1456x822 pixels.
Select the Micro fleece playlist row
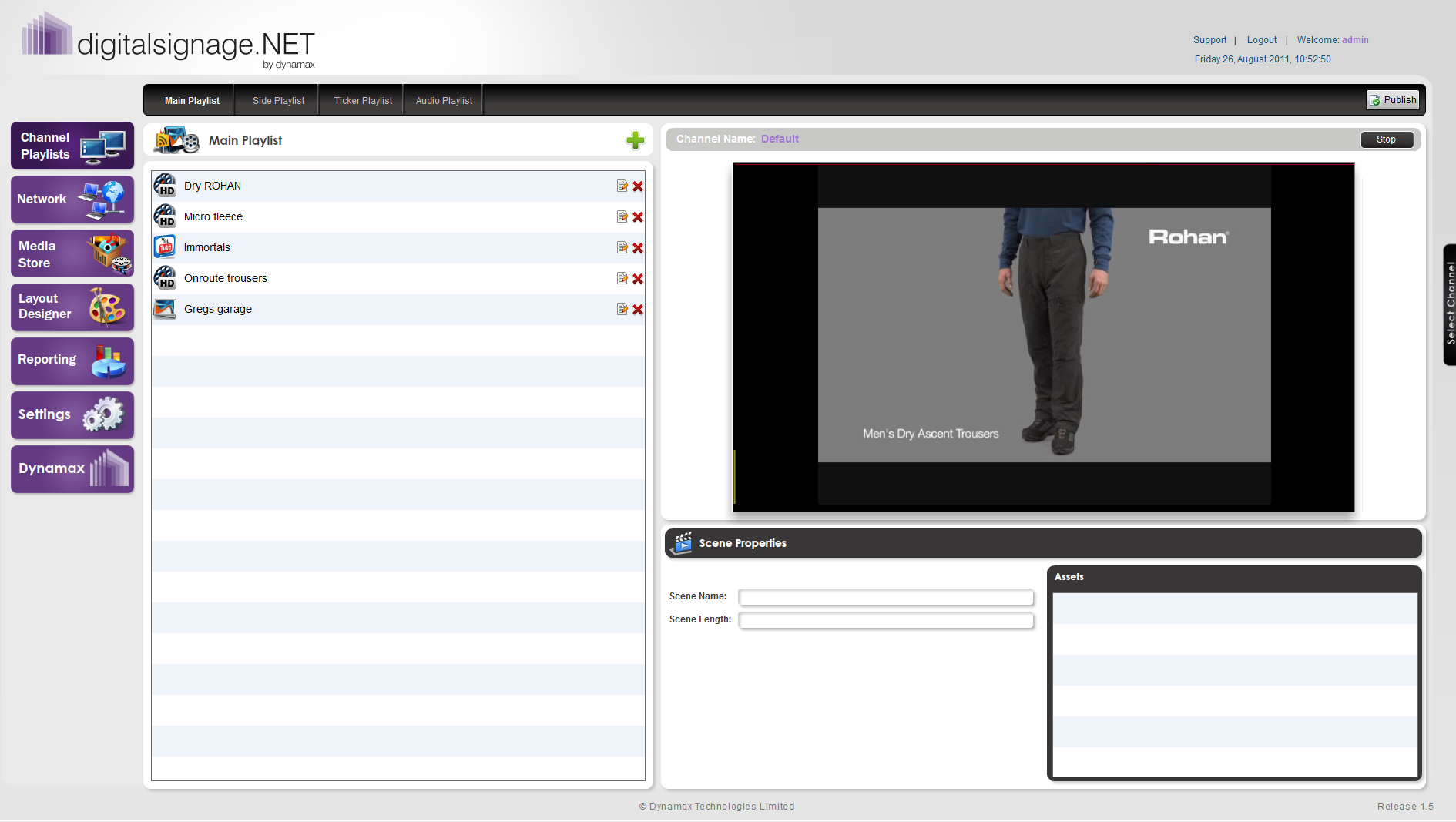pos(398,217)
